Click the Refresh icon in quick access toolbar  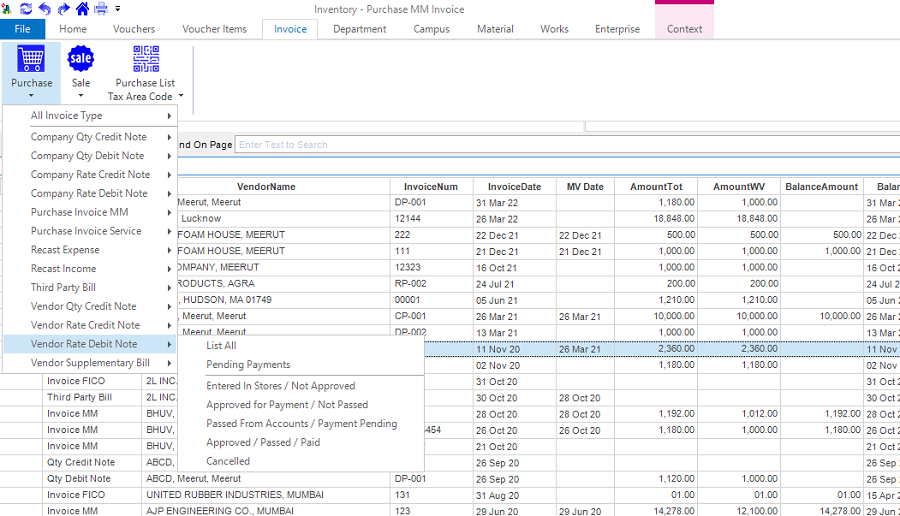26,9
